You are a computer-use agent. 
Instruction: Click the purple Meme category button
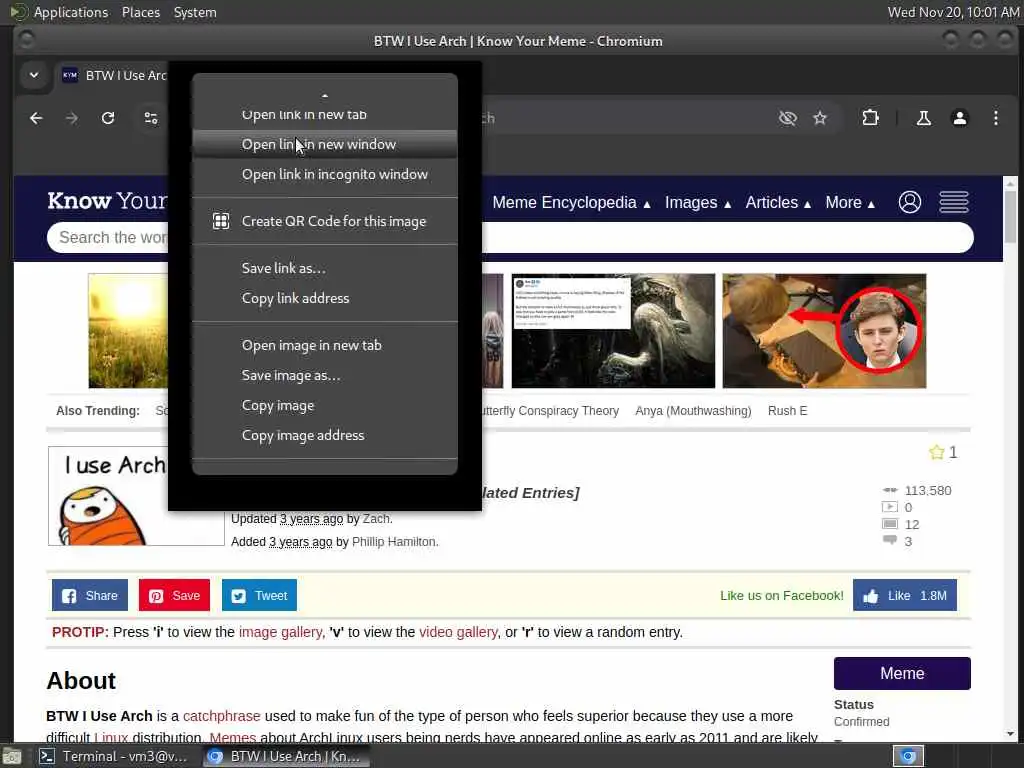pyautogui.click(x=902, y=673)
